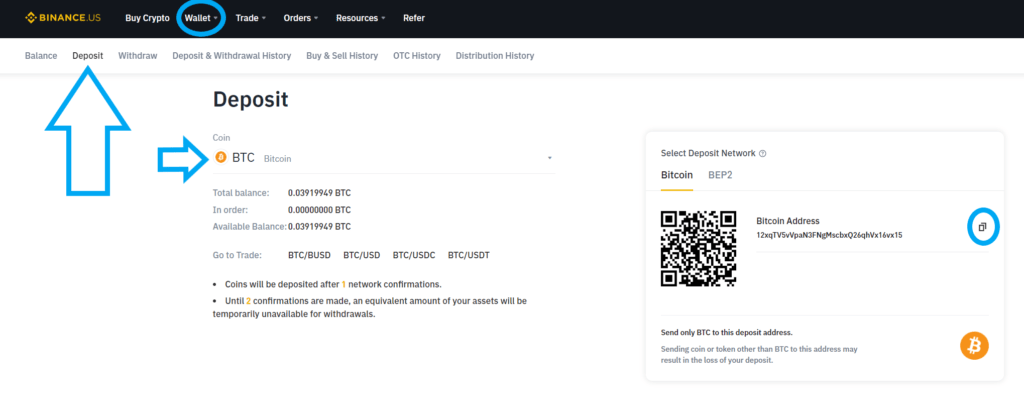The image size is (1024, 409).
Task: Click the In order 0.00000000 BTC value
Action: click(x=319, y=210)
